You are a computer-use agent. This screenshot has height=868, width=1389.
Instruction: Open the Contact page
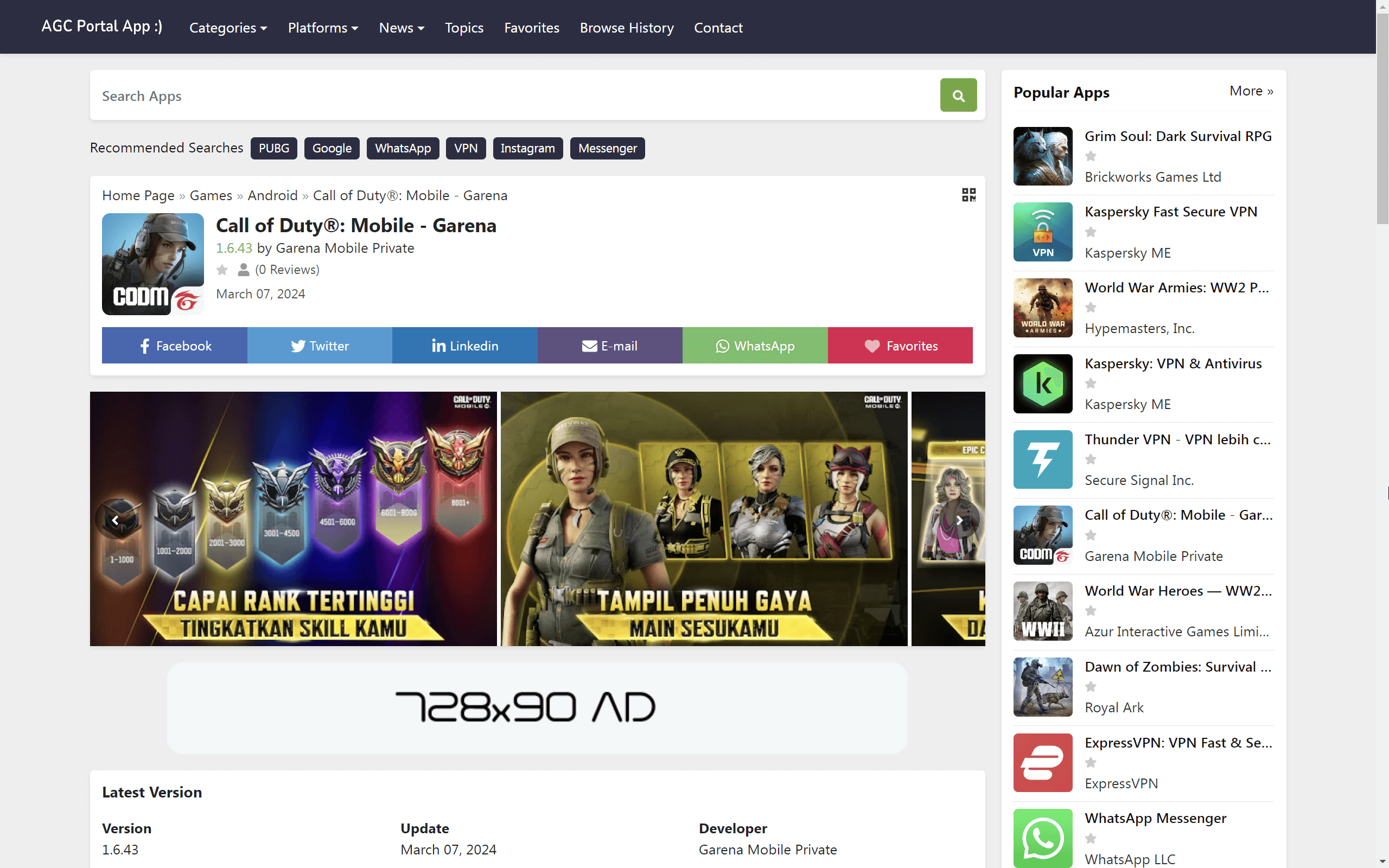718,28
